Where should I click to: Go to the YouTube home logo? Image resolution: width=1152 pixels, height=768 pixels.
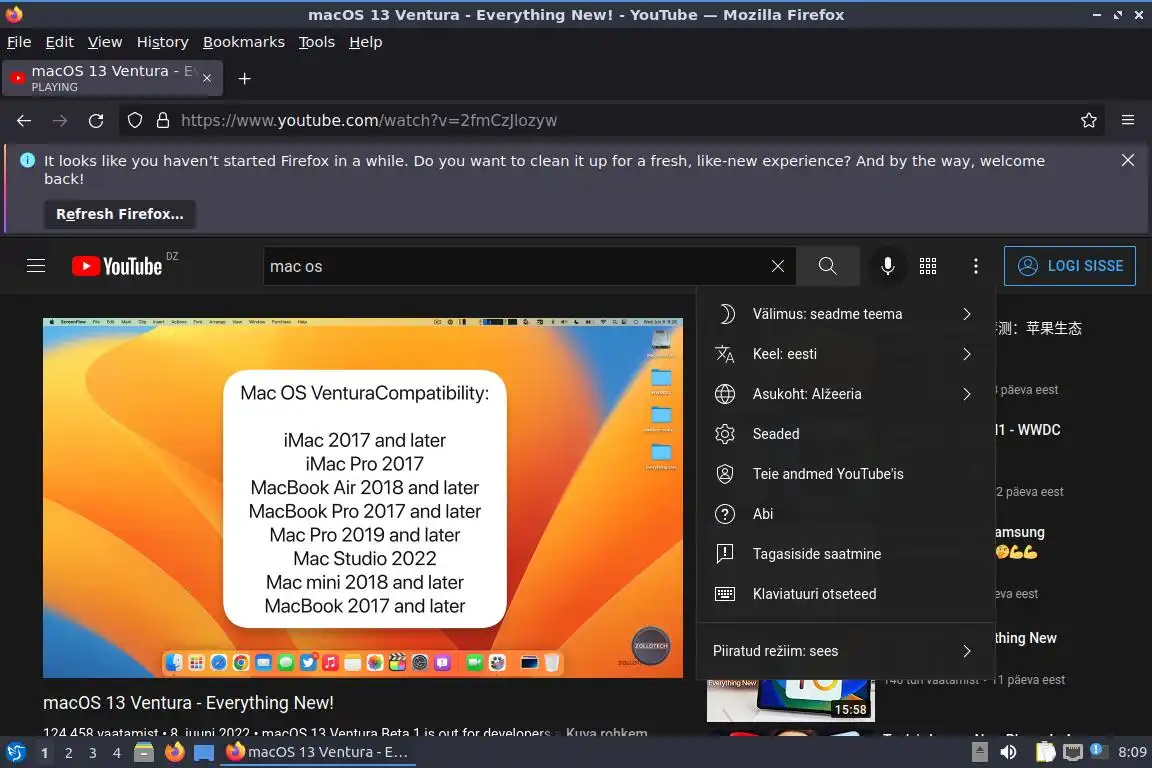(117, 266)
